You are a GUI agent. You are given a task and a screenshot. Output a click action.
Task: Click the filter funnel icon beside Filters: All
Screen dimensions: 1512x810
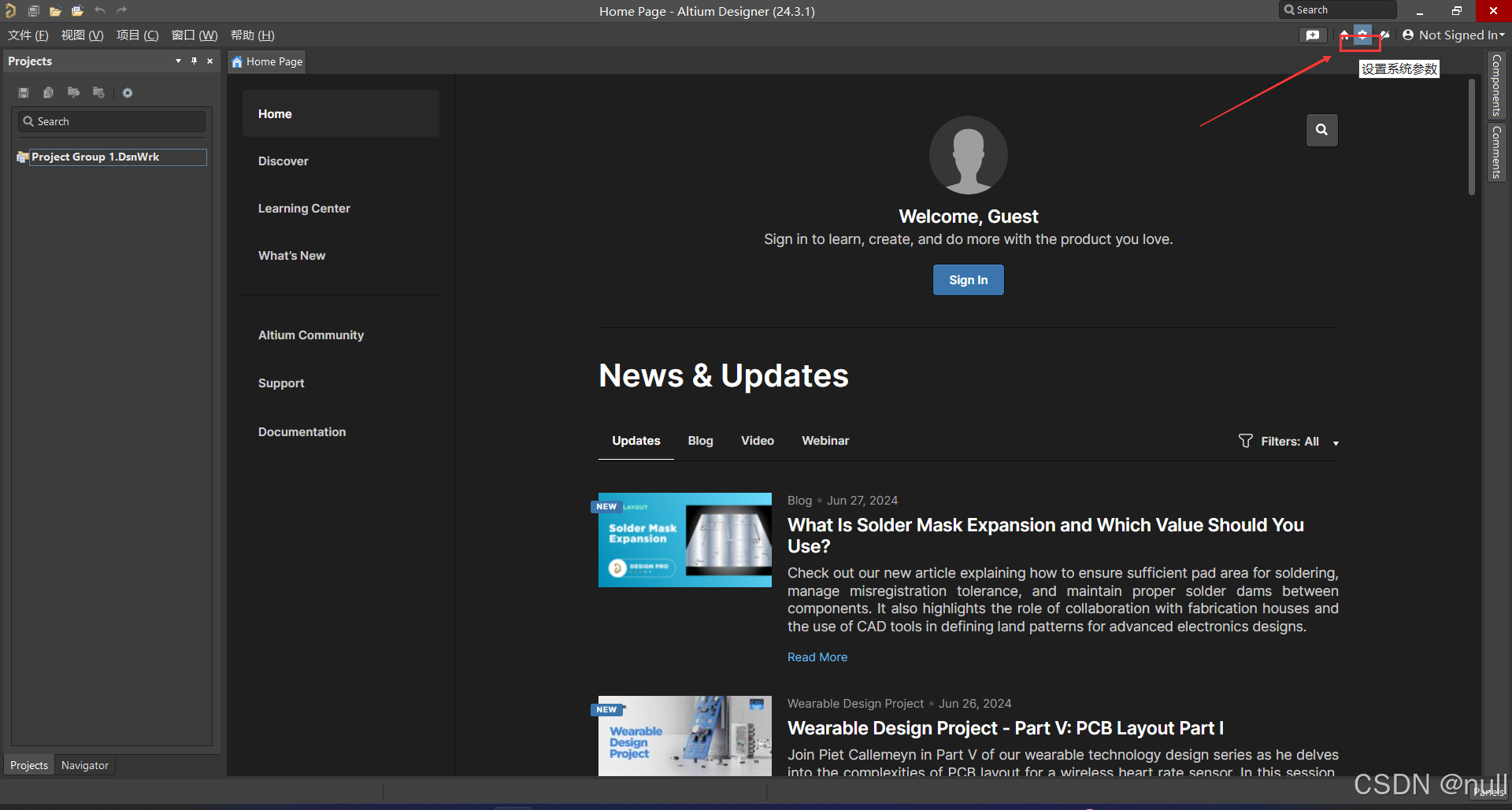[1245, 441]
